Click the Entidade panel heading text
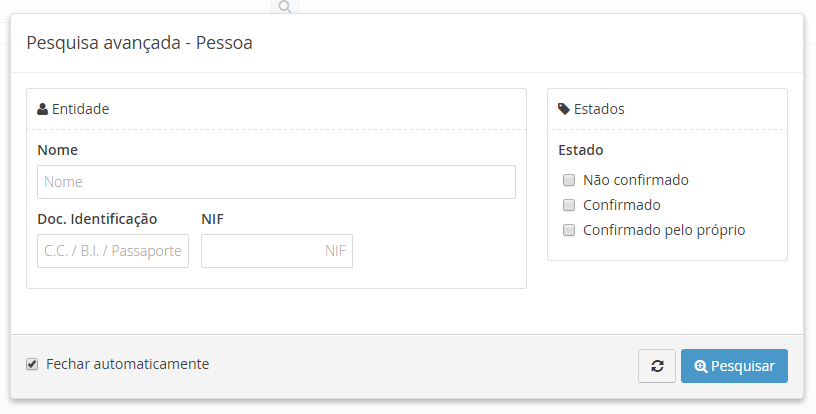This screenshot has width=816, height=414. coord(80,109)
